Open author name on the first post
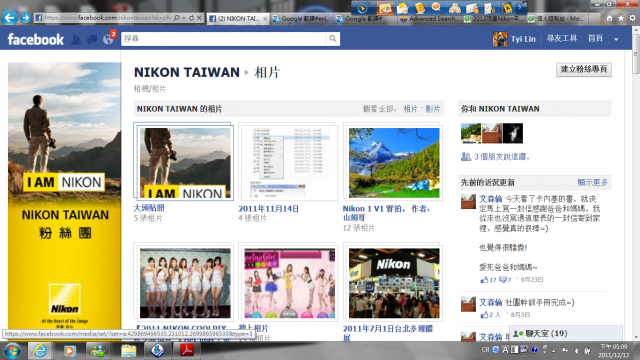 tap(491, 199)
